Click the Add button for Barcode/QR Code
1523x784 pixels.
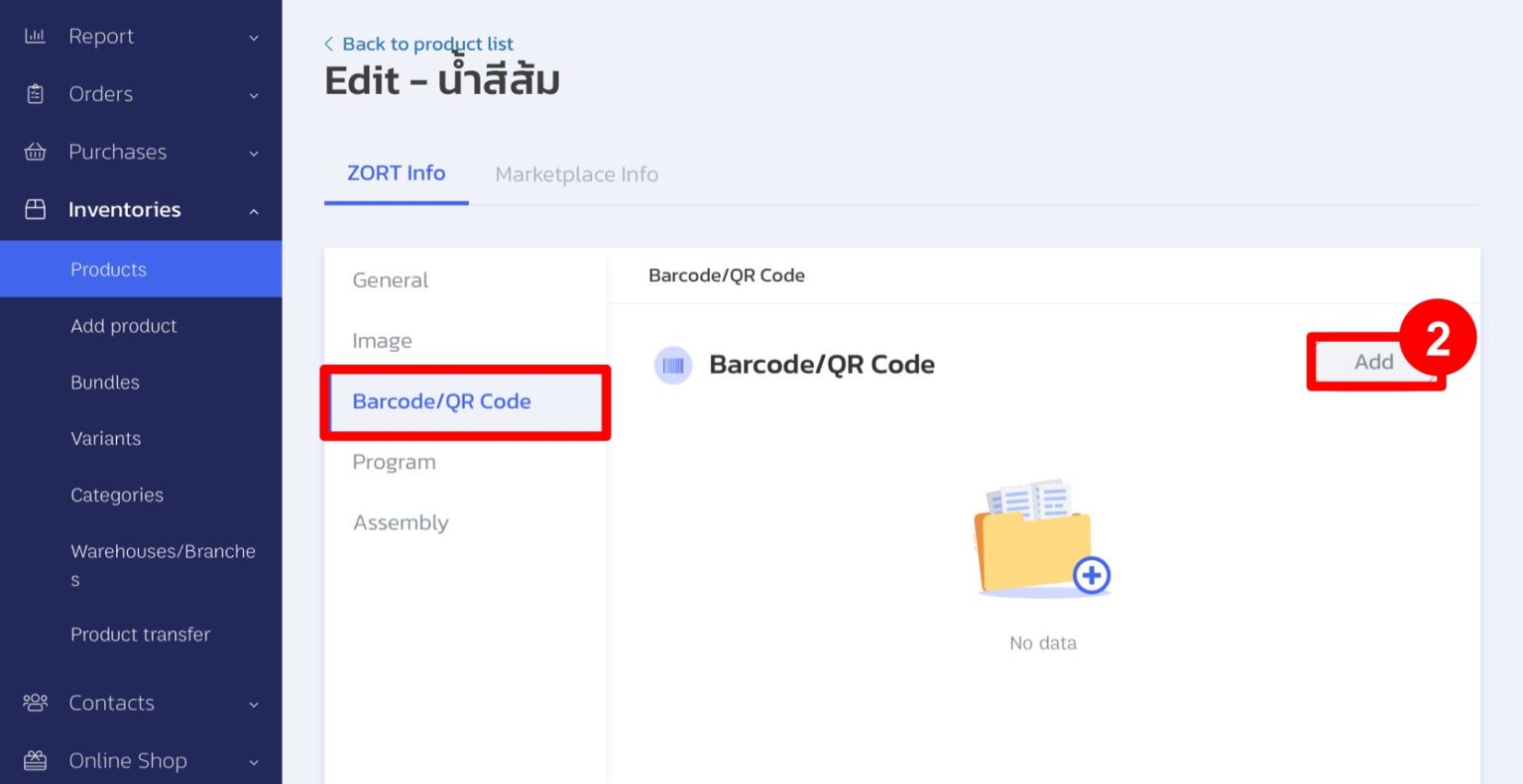tap(1374, 362)
